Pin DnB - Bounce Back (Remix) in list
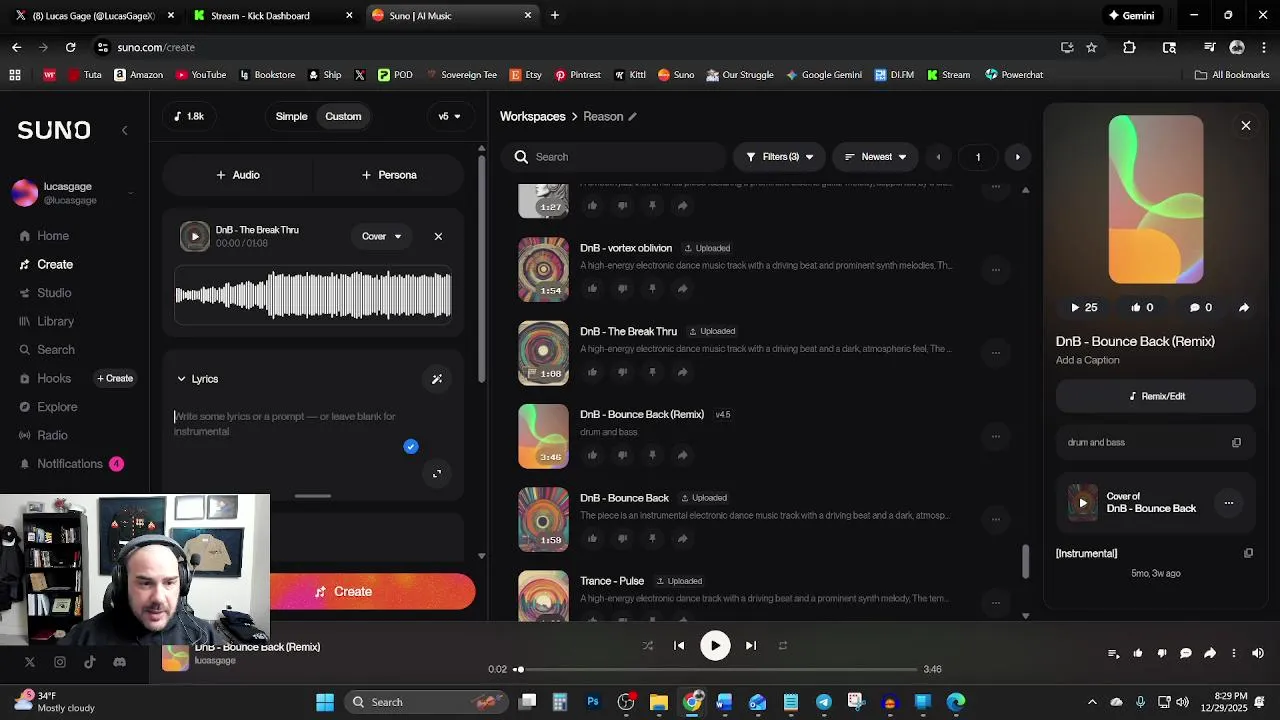Screen dimensions: 1280x720 [x=652, y=455]
